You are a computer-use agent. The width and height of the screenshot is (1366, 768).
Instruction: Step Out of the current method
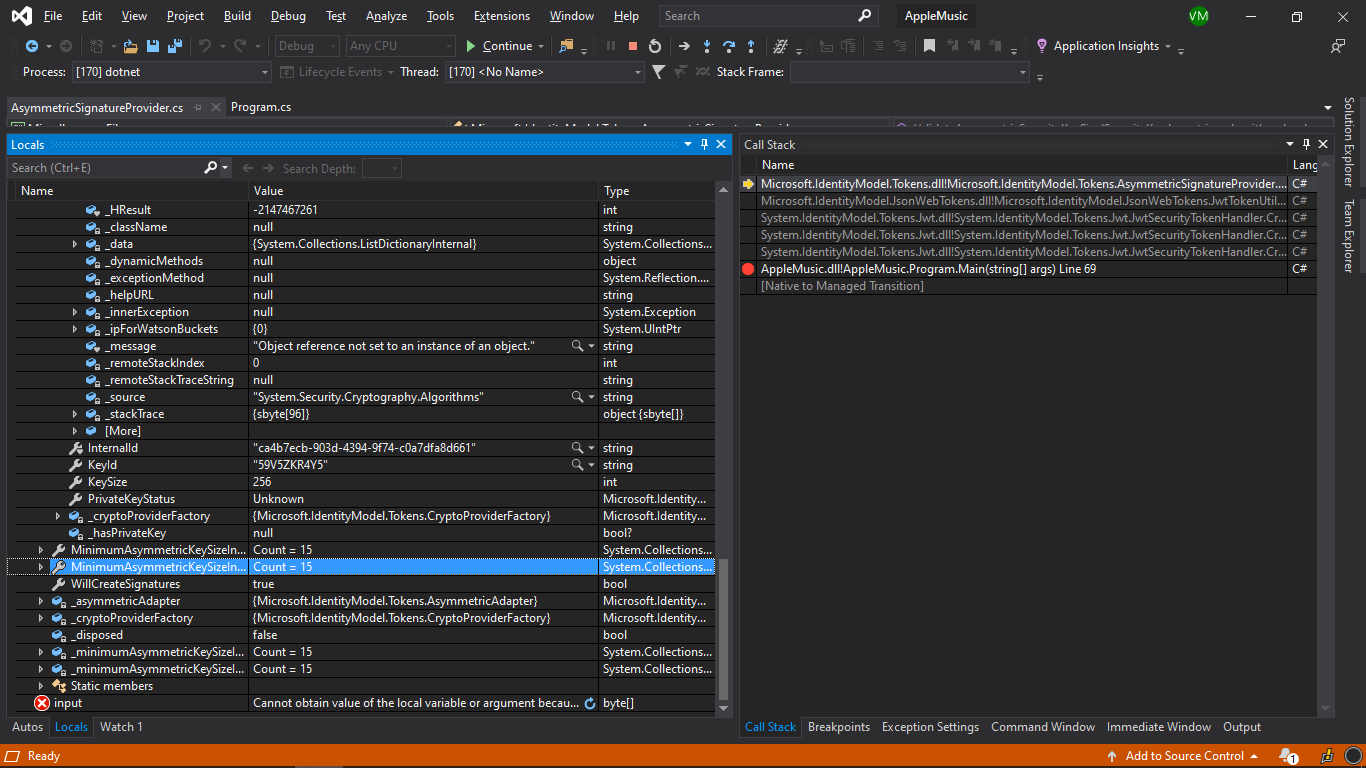coord(751,46)
